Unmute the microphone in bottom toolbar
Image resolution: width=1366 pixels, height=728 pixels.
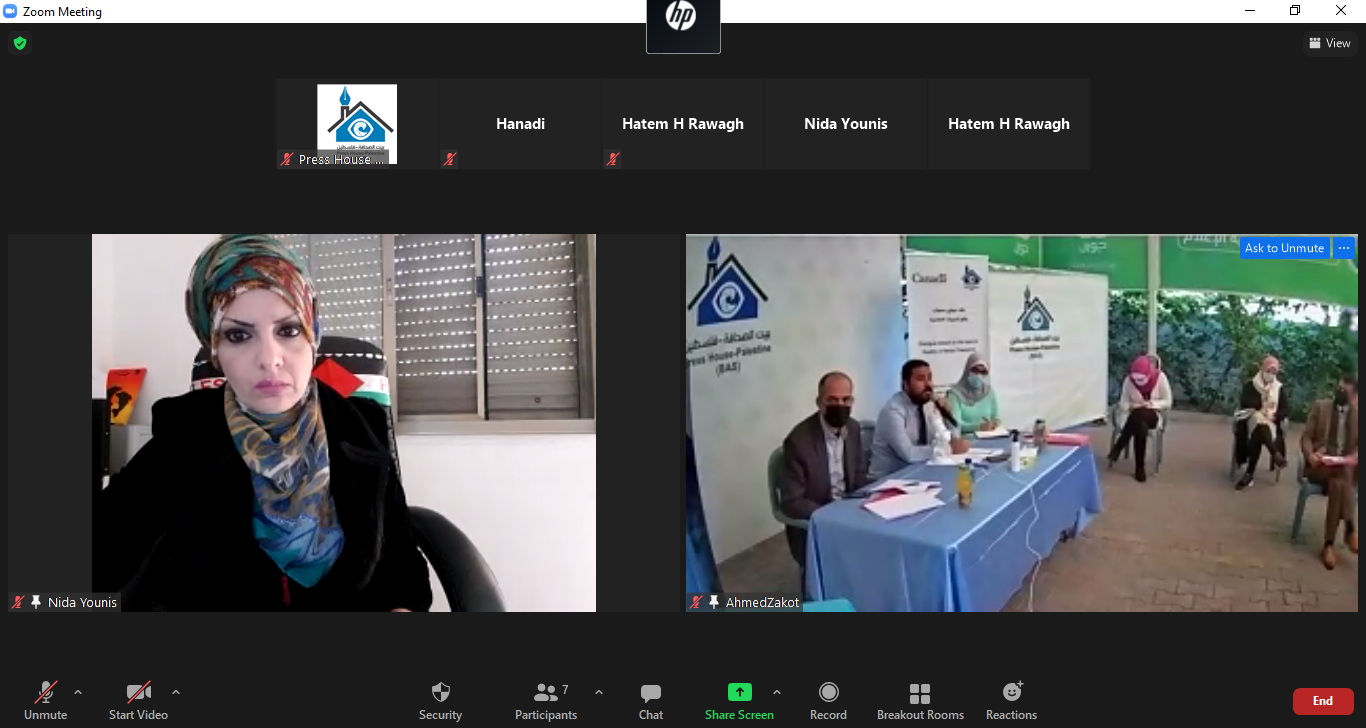[x=46, y=700]
